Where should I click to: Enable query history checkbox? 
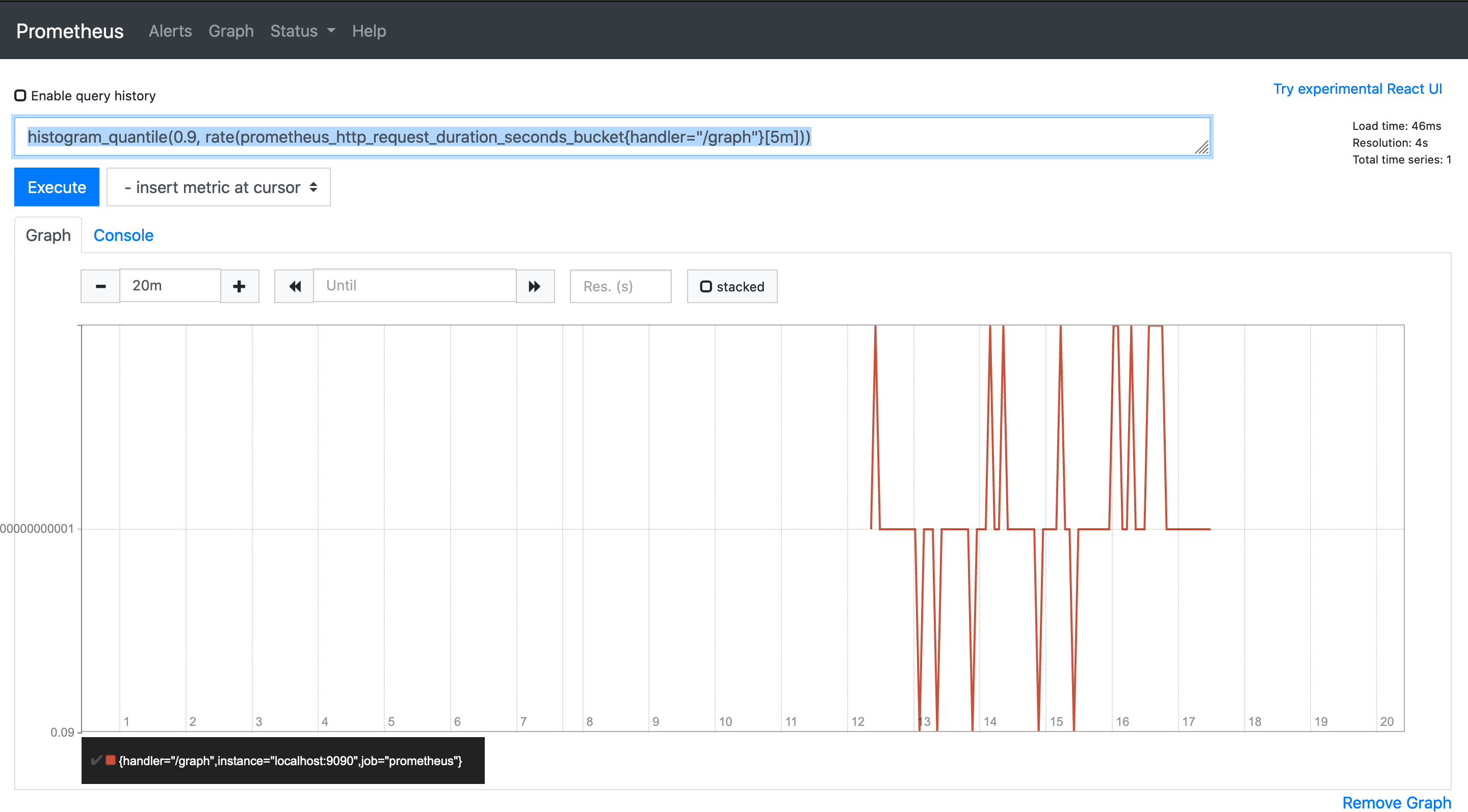[x=20, y=95]
